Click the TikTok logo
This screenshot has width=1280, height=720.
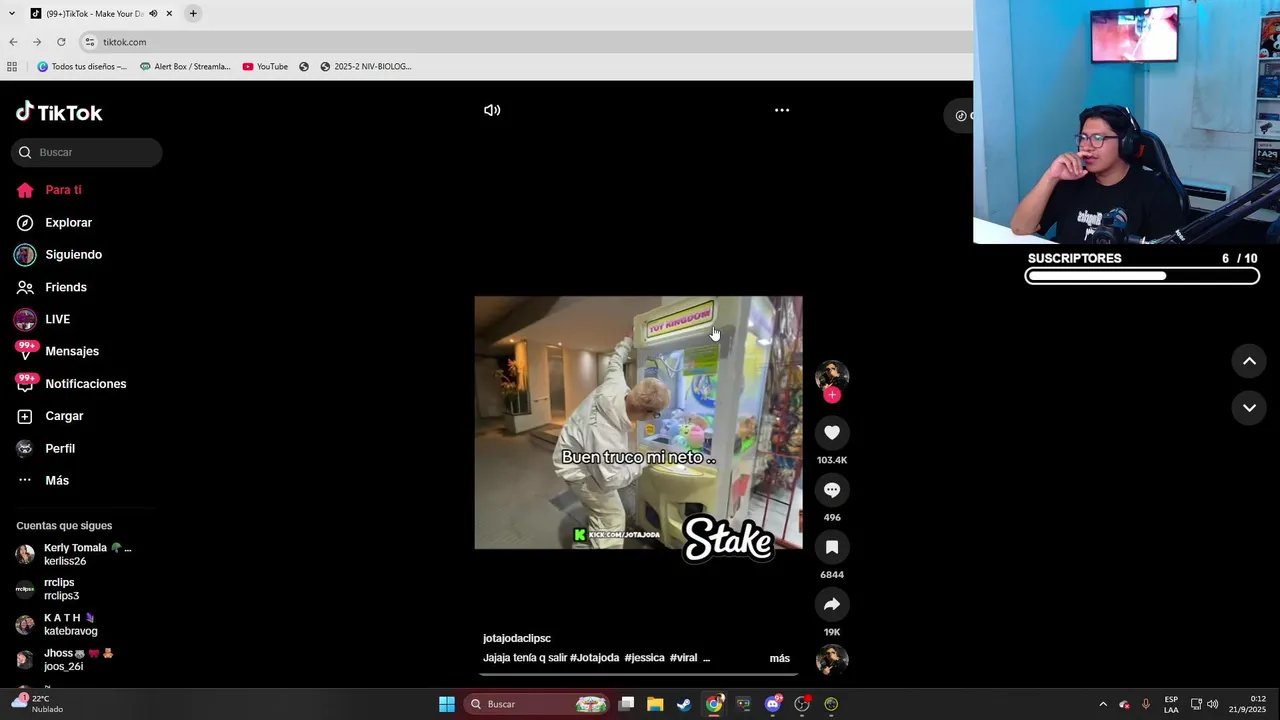click(59, 112)
